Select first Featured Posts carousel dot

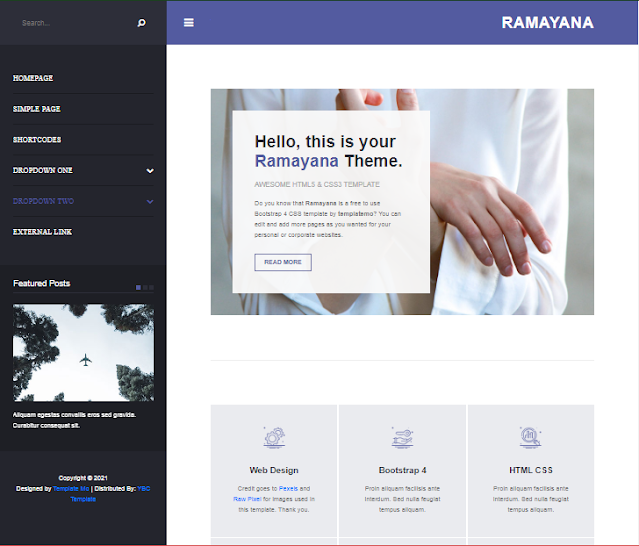click(x=139, y=288)
